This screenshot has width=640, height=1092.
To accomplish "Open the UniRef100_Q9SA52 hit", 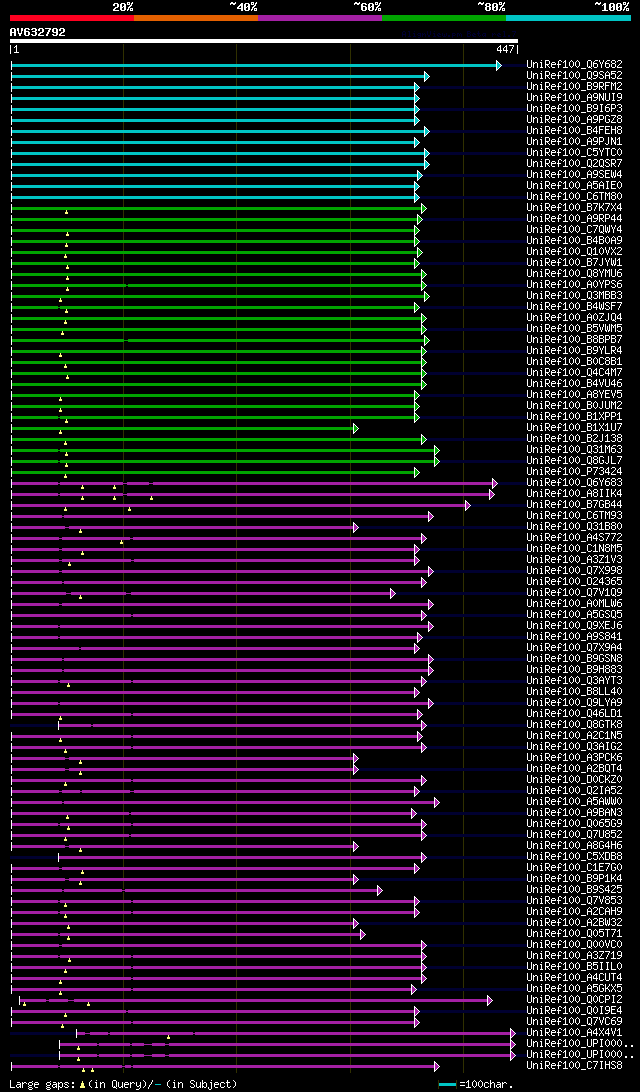I will tap(575, 76).
